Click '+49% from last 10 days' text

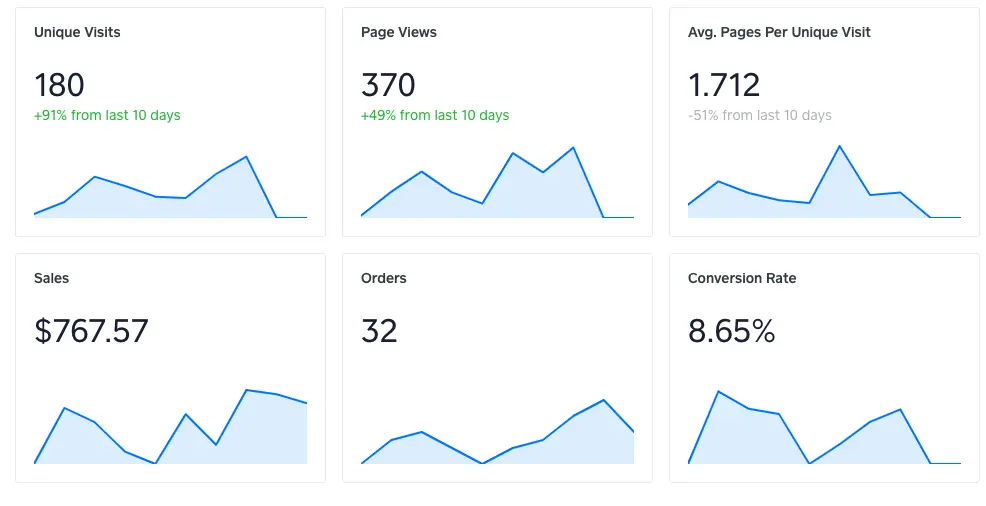click(x=435, y=115)
